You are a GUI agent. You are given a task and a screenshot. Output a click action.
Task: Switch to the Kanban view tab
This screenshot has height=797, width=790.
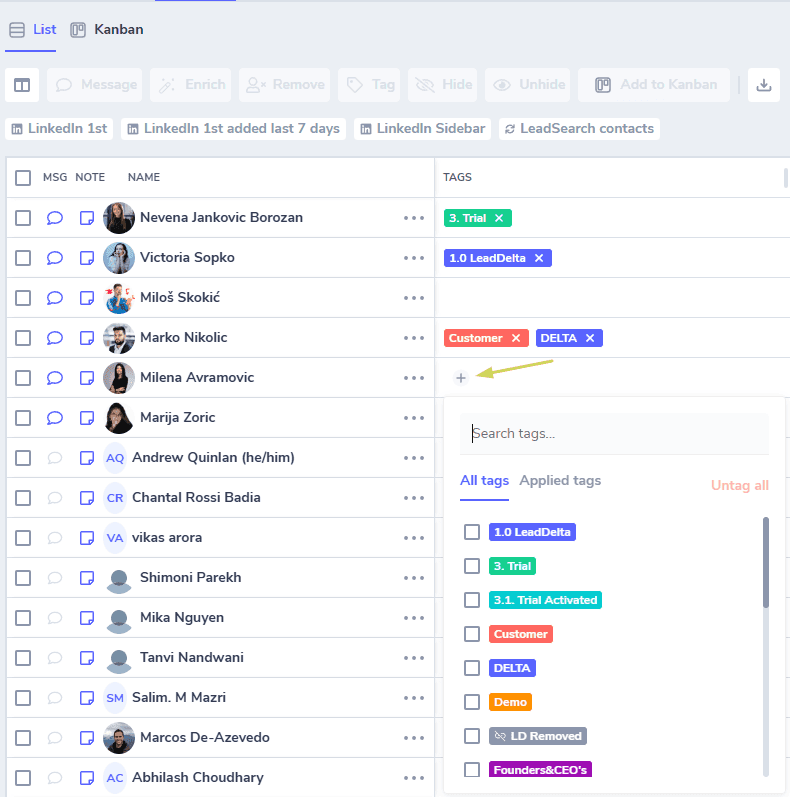(x=107, y=29)
